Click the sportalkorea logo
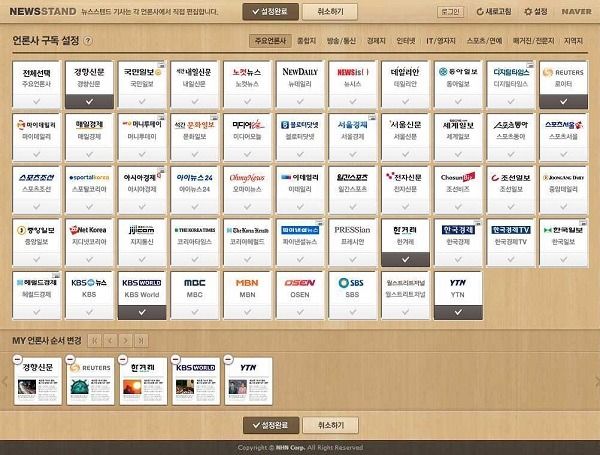Image resolution: width=600 pixels, height=455 pixels. [89, 178]
